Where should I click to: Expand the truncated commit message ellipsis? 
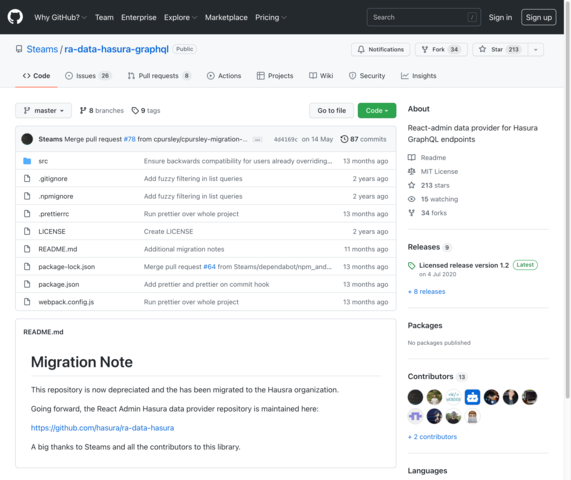point(257,139)
